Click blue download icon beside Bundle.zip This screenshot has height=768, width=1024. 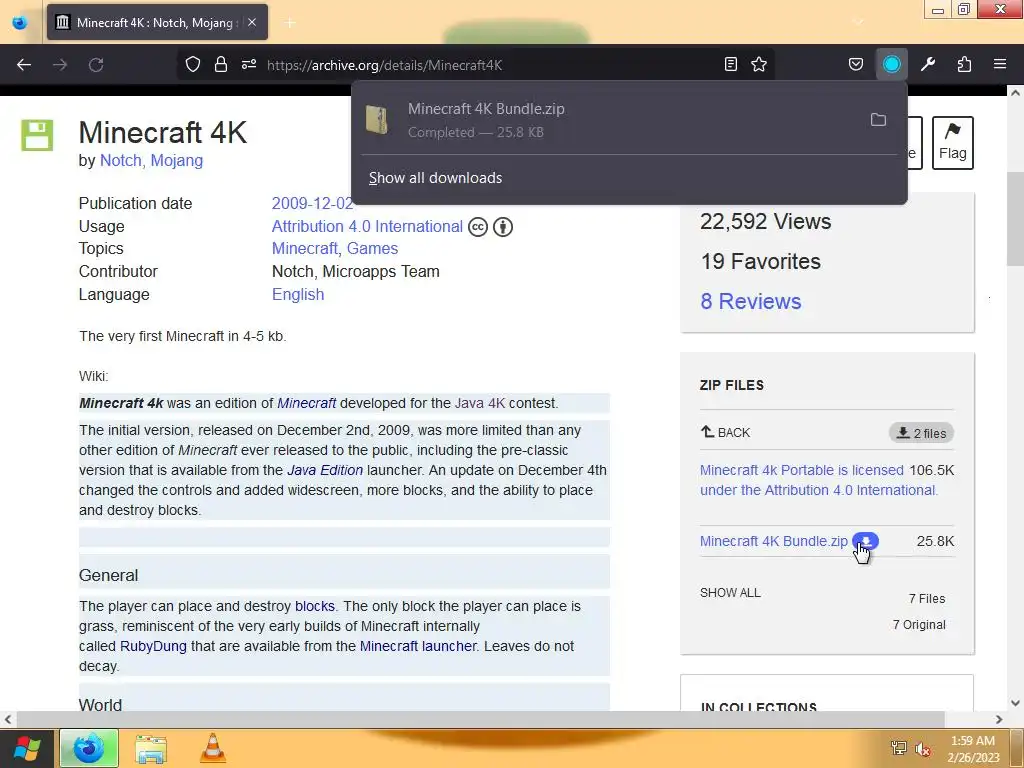coord(865,541)
